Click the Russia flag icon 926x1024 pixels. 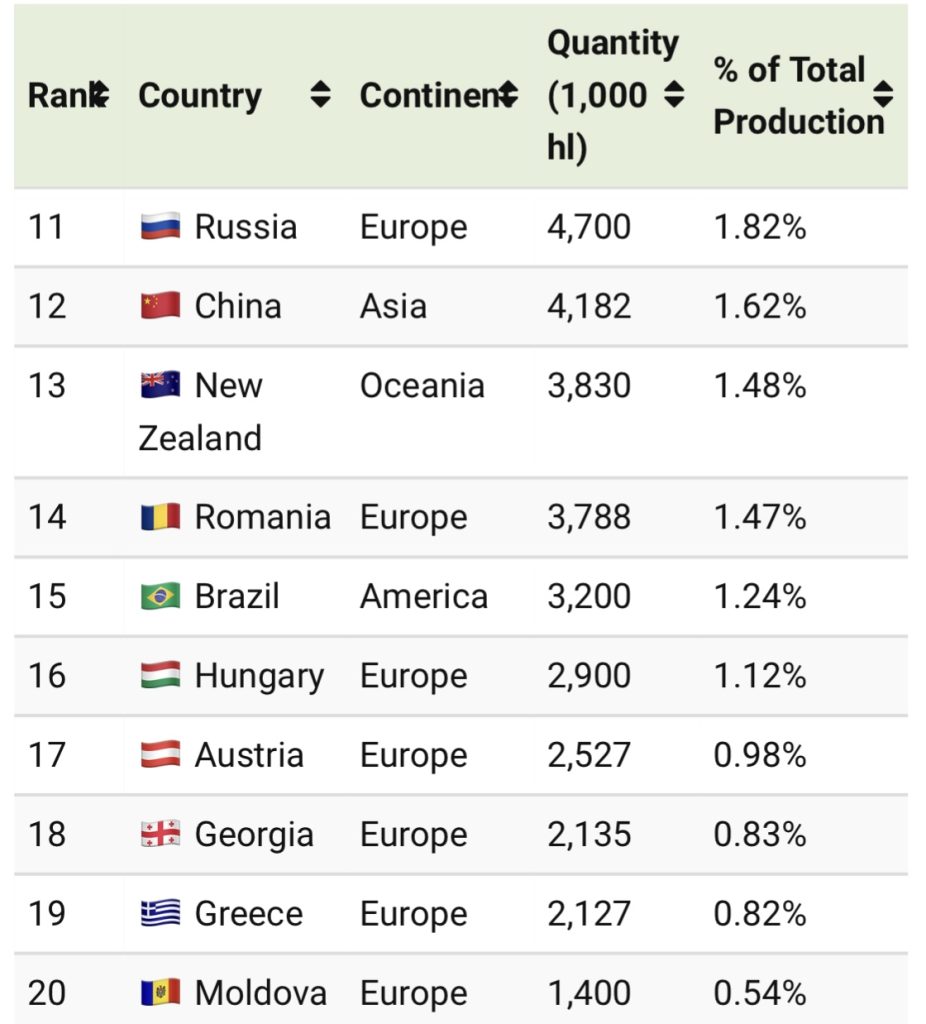[157, 226]
